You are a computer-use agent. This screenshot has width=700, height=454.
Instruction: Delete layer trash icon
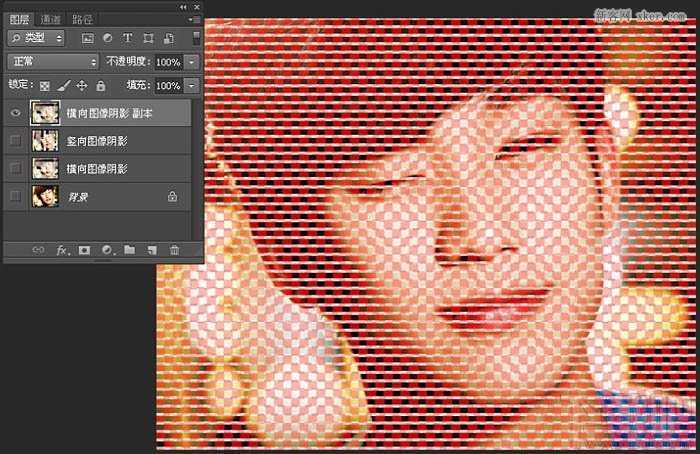(175, 250)
